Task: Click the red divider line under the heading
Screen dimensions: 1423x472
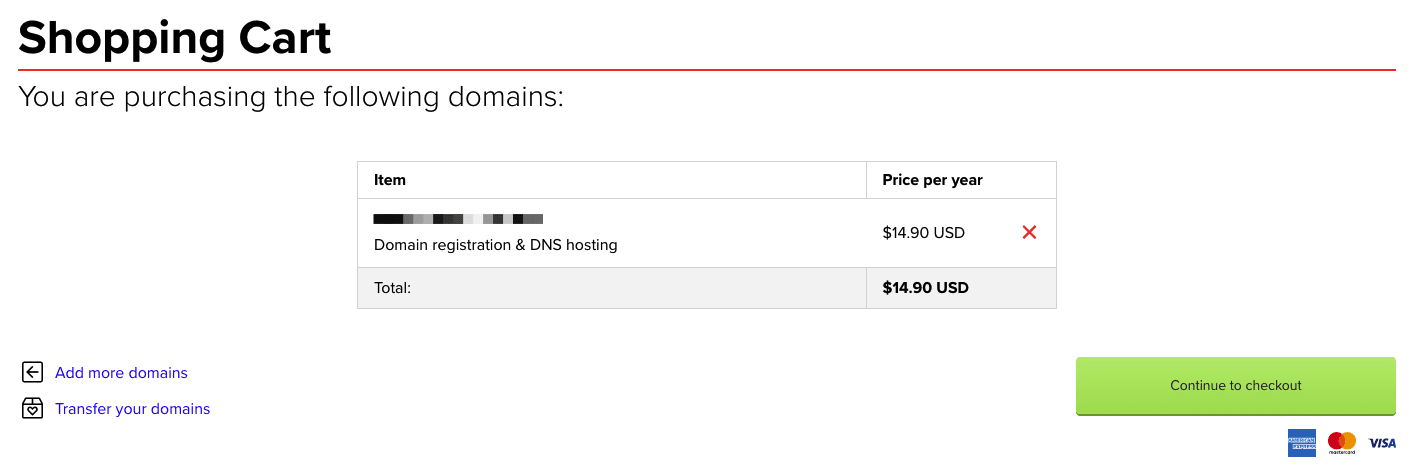Action: [706, 70]
